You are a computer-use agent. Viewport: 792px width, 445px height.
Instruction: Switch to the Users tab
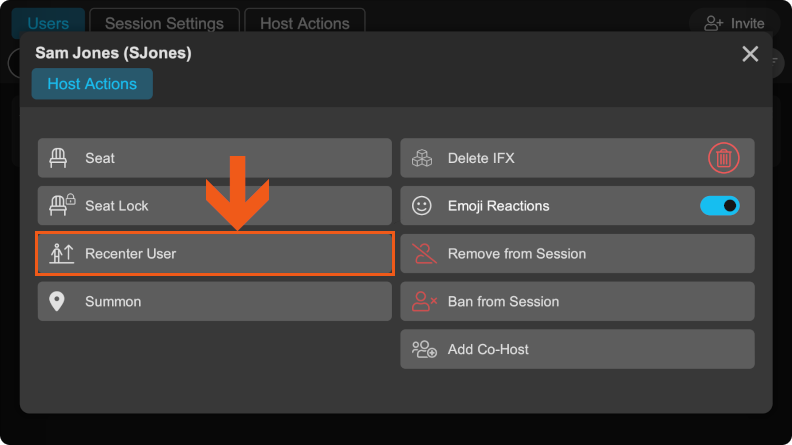pyautogui.click(x=48, y=23)
